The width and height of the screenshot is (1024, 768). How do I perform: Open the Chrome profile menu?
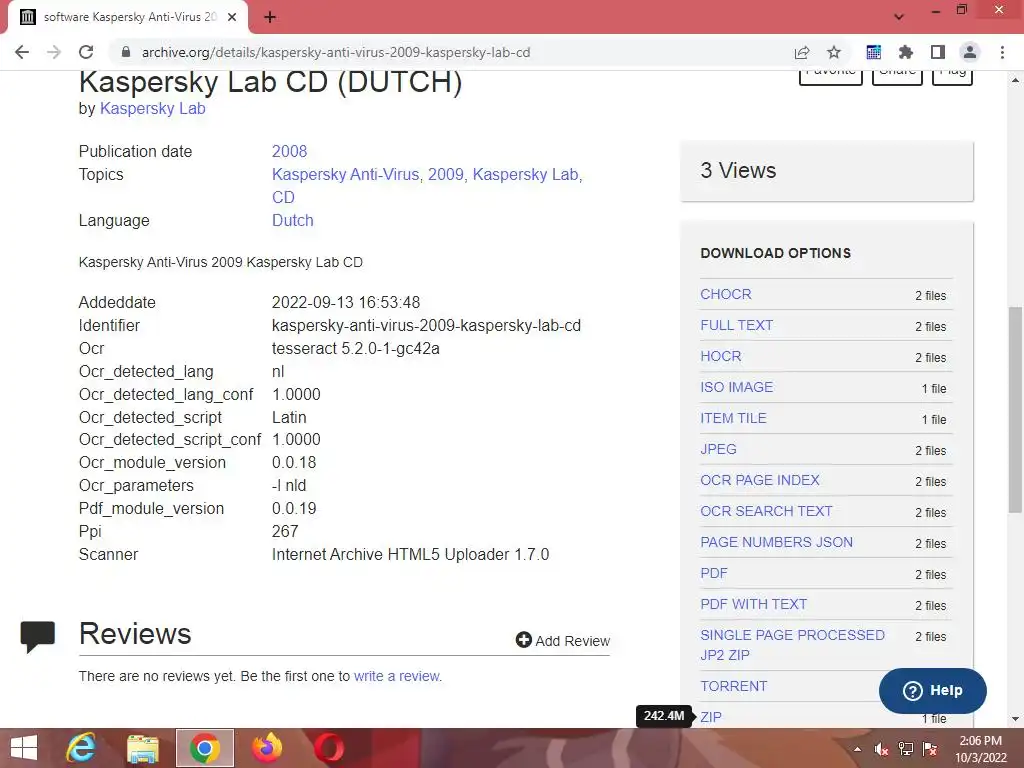pos(970,52)
